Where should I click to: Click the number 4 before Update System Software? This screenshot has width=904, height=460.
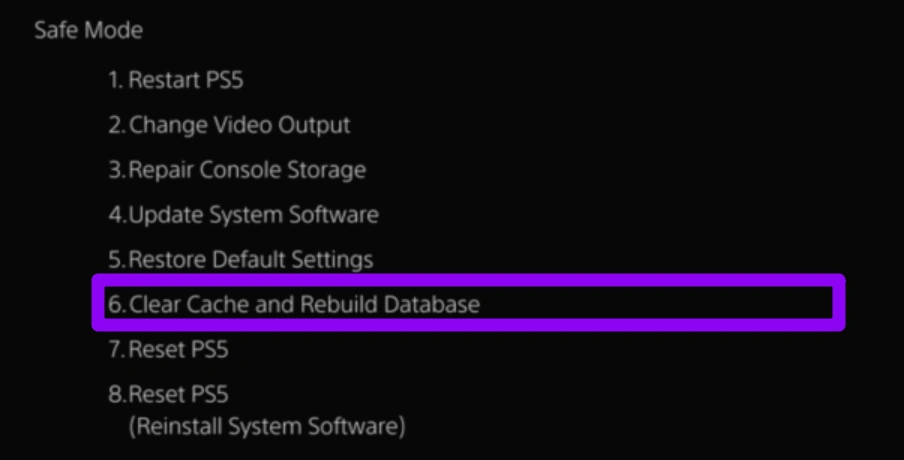tap(115, 214)
